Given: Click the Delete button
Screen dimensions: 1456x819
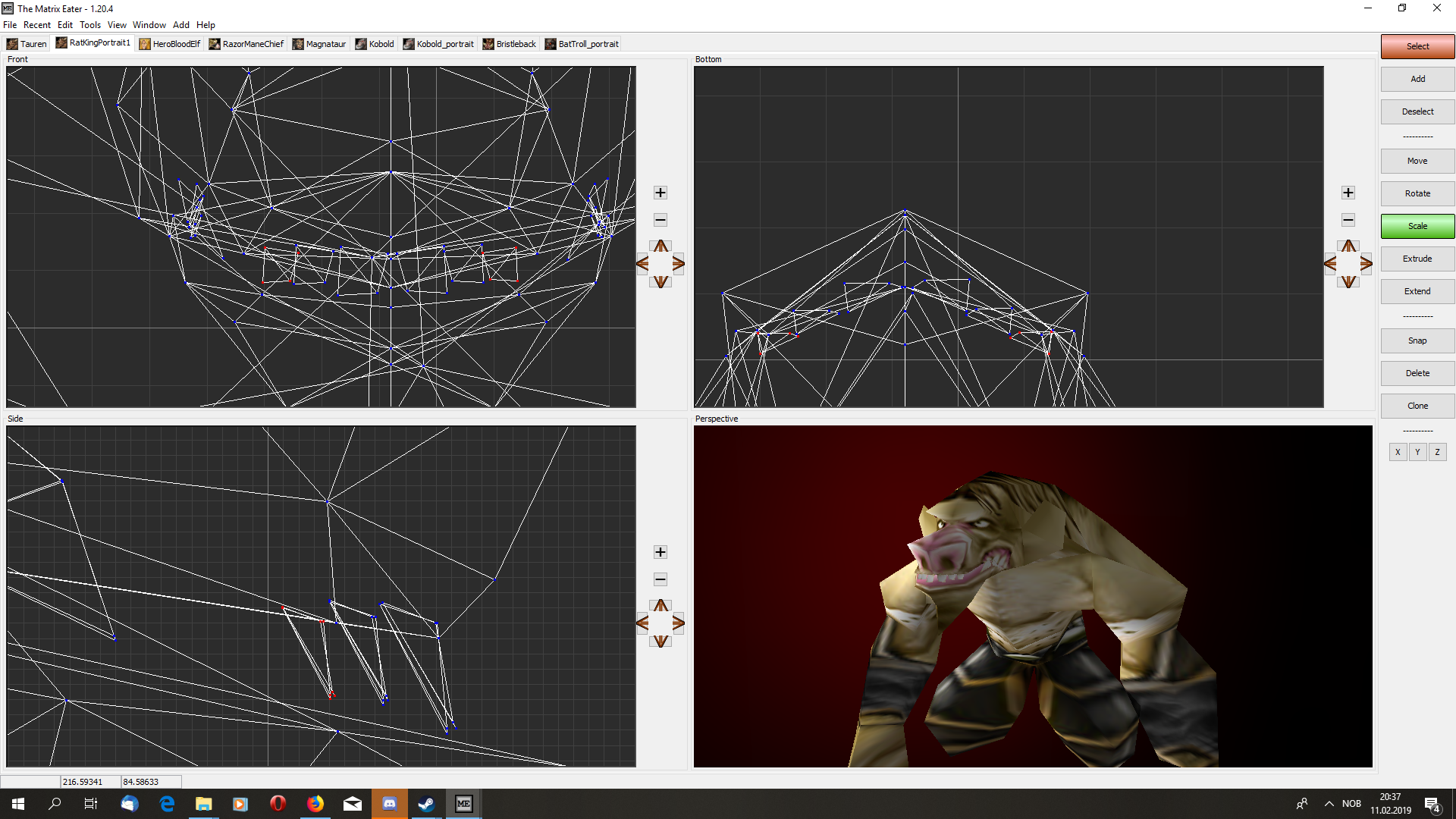Looking at the screenshot, I should (1417, 373).
